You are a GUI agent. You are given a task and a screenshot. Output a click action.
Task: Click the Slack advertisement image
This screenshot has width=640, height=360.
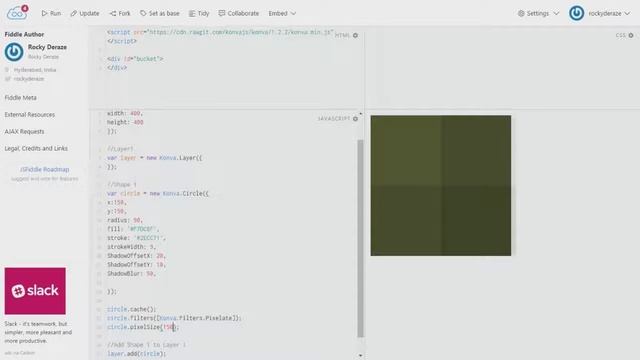pyautogui.click(x=35, y=291)
